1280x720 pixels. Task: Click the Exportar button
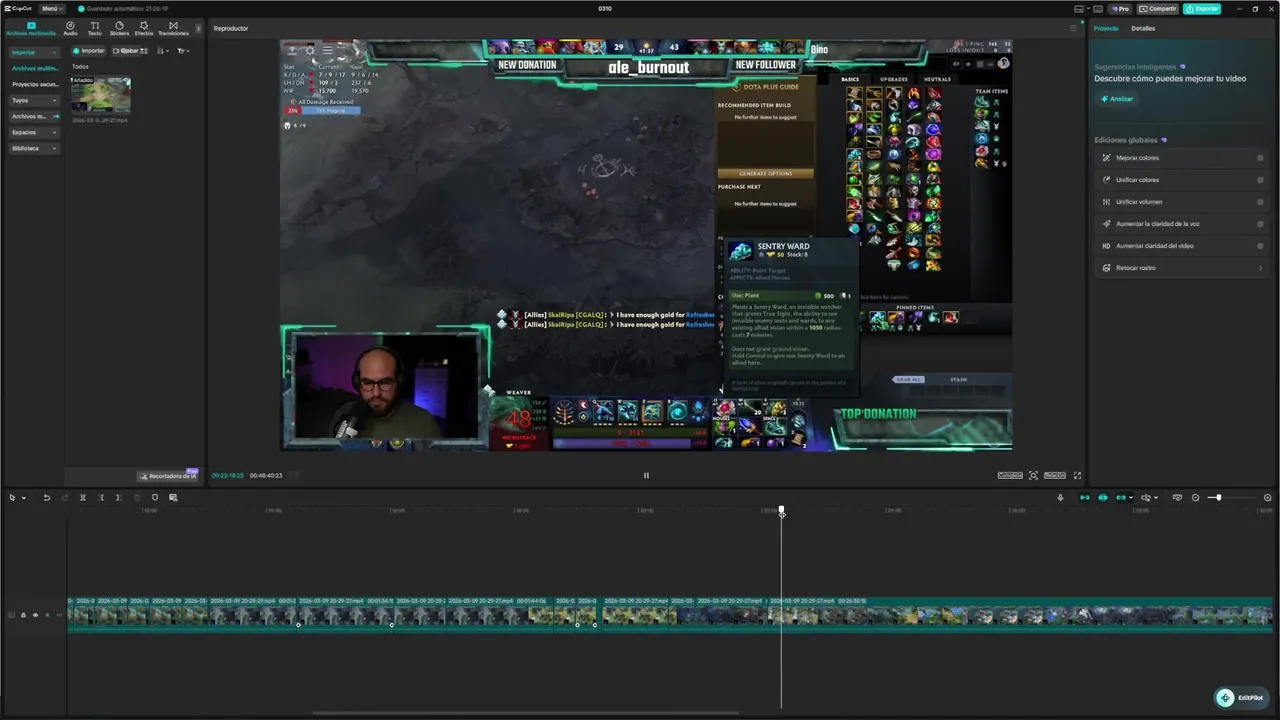coord(1202,9)
